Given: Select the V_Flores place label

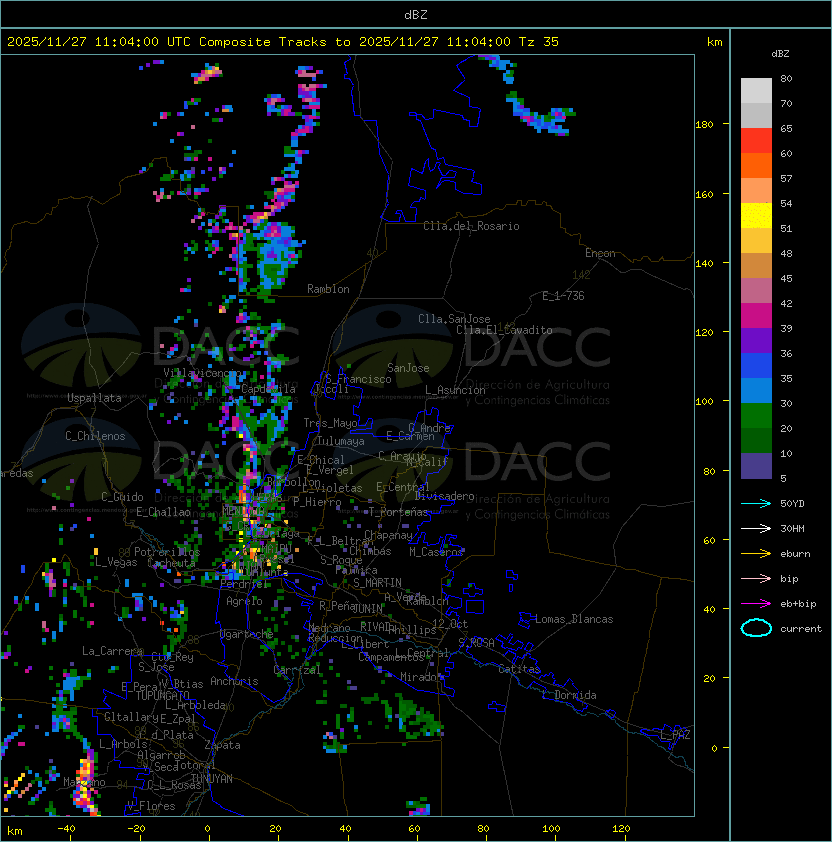Looking at the screenshot, I should click(151, 807).
